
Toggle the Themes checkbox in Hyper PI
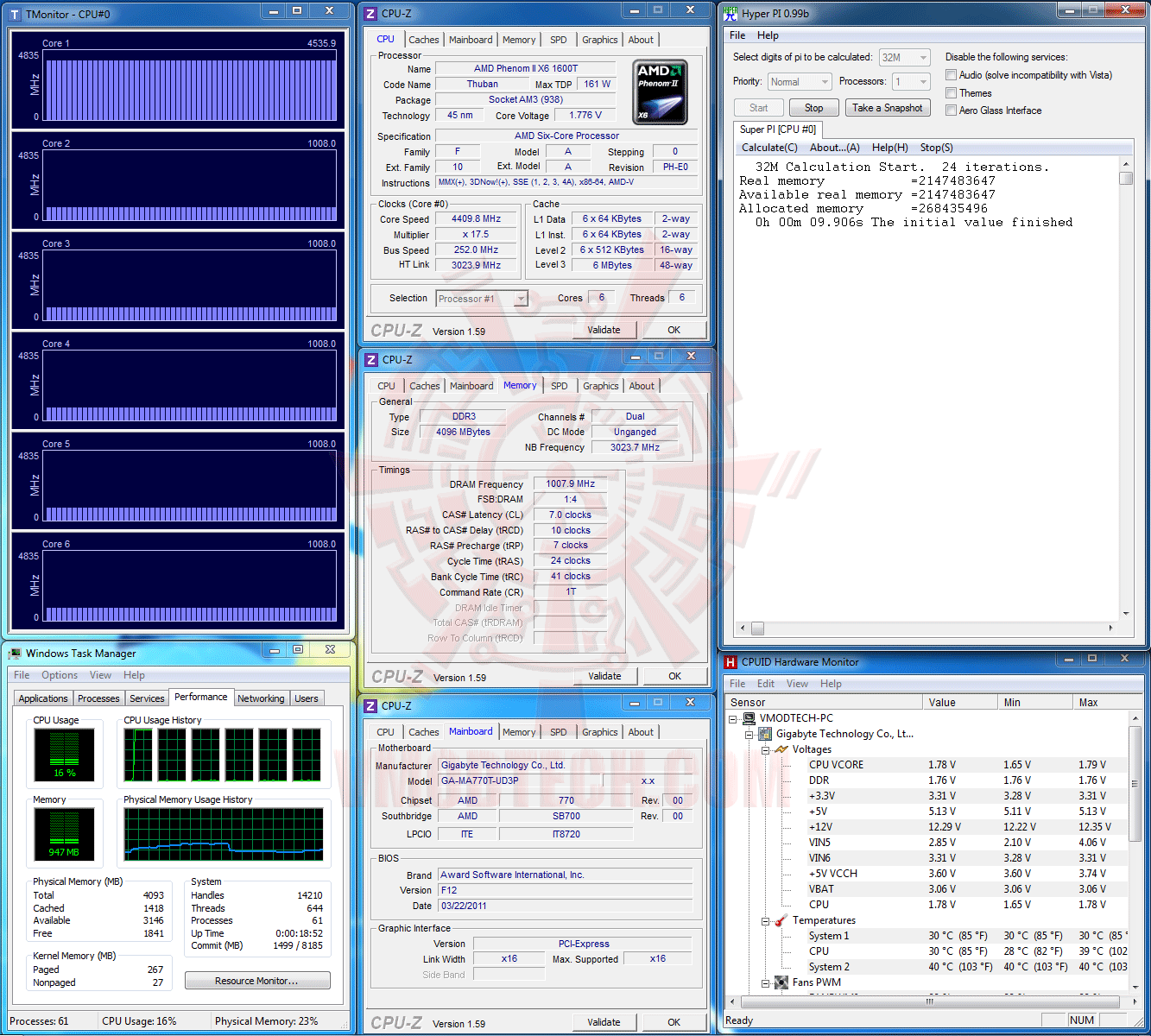[951, 93]
